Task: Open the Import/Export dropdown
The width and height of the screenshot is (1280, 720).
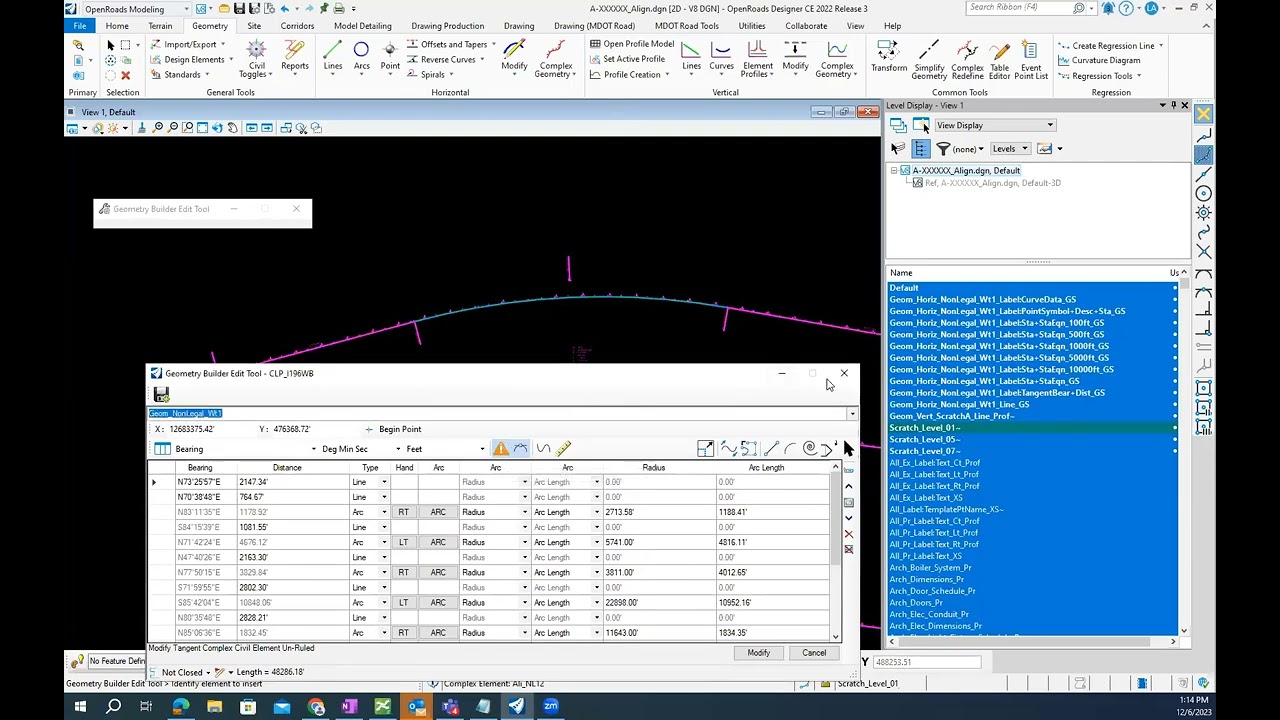Action: [188, 44]
